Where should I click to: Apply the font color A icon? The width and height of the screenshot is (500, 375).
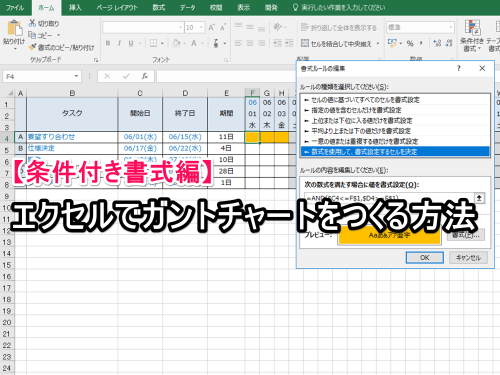(194, 43)
